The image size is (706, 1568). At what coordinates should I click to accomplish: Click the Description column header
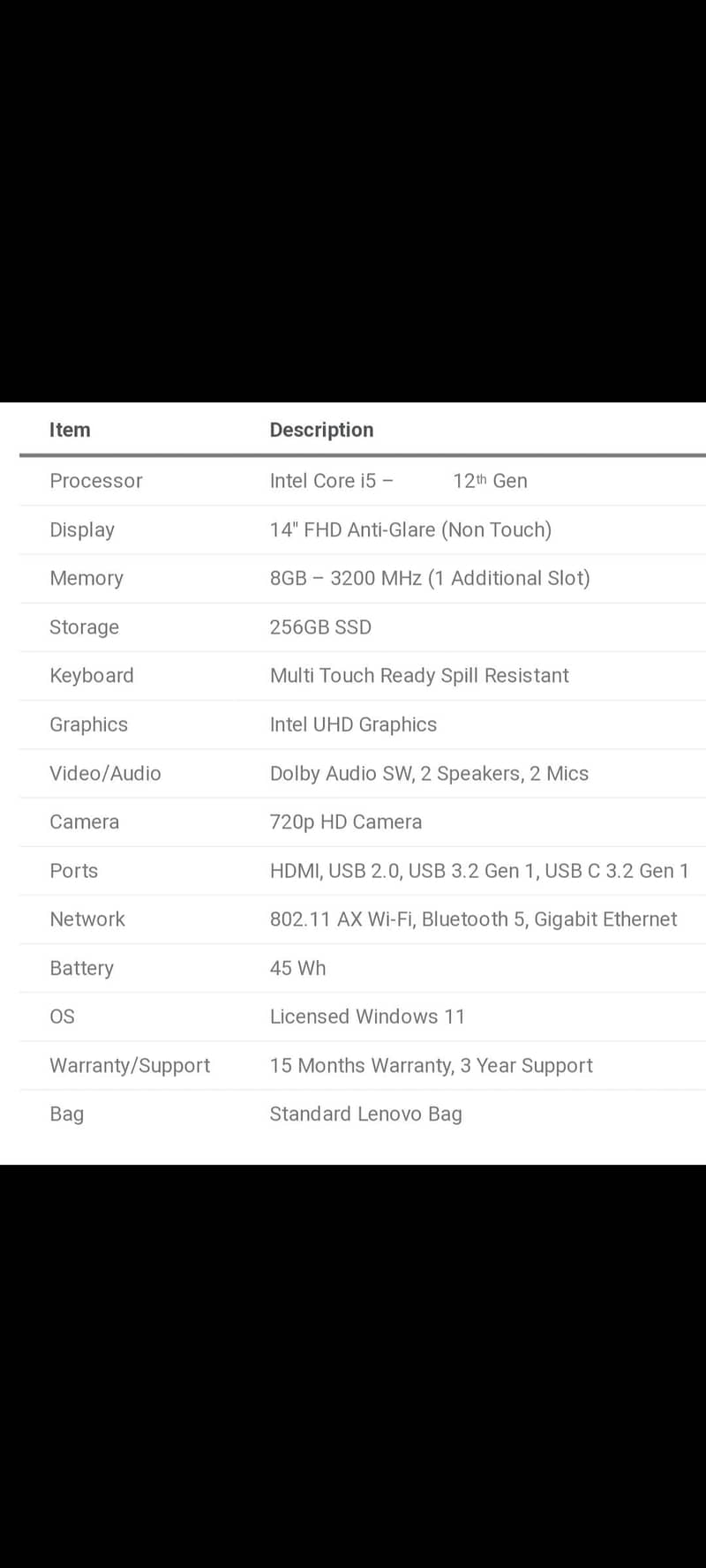(x=321, y=430)
